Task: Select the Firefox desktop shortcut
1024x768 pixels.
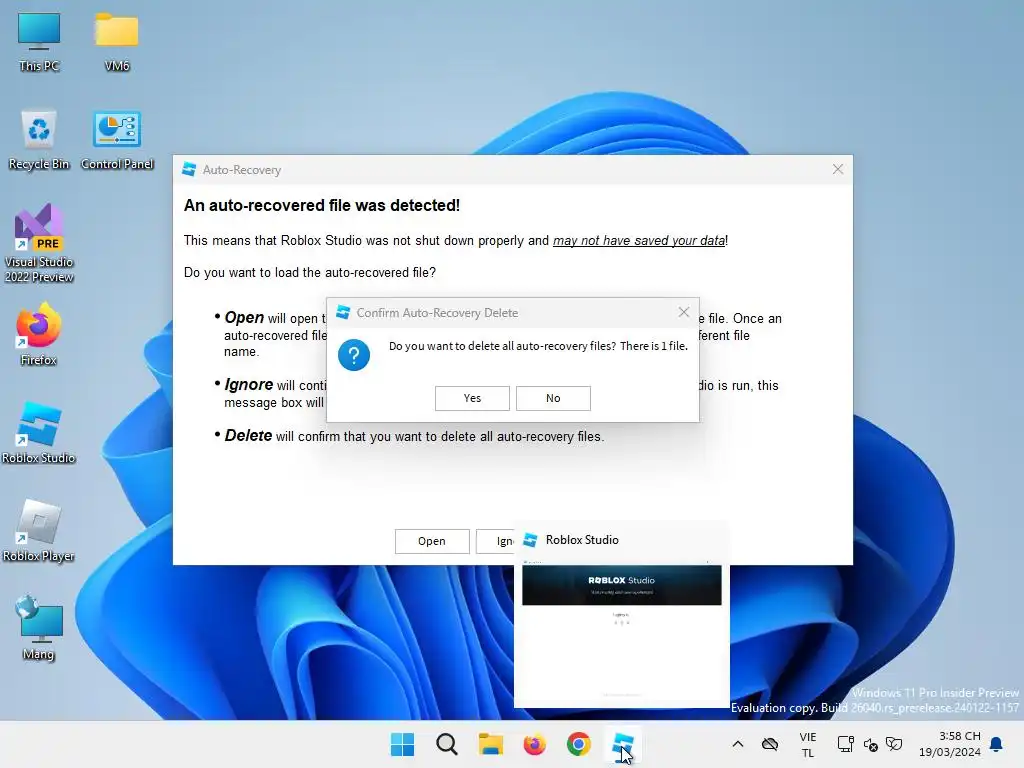Action: [x=39, y=334]
